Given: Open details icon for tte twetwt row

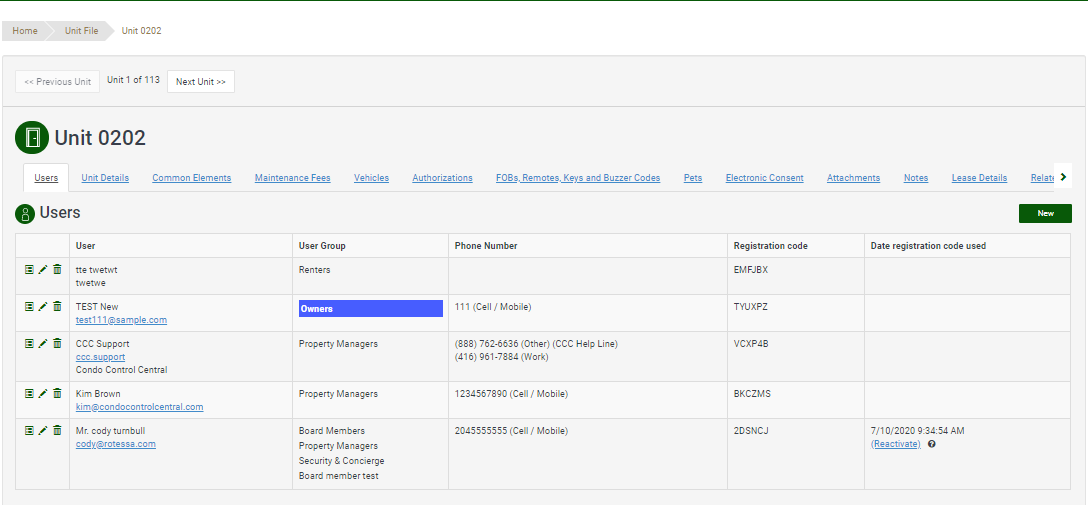Looking at the screenshot, I should coord(30,270).
